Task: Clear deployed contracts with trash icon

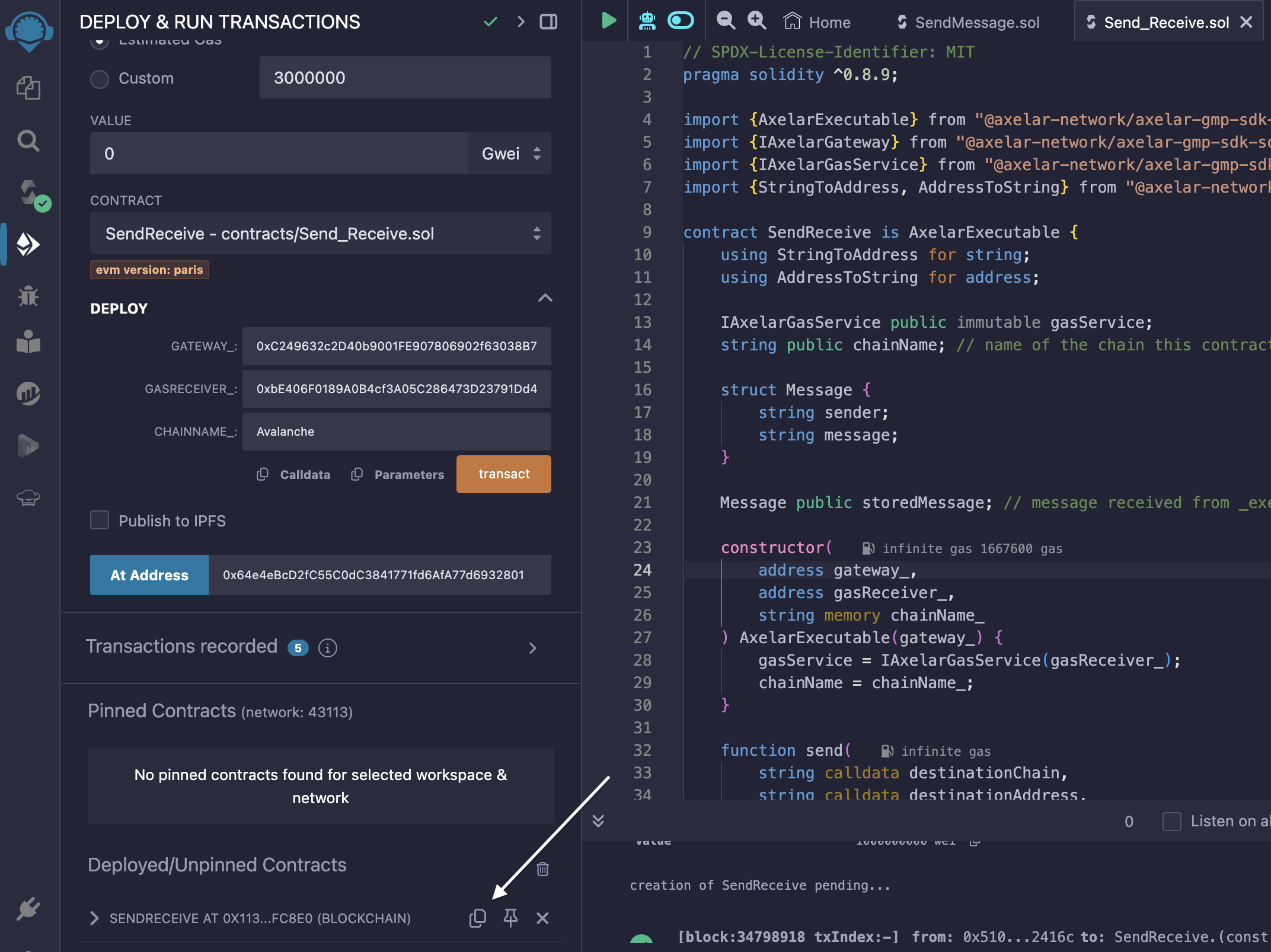Action: (x=542, y=869)
